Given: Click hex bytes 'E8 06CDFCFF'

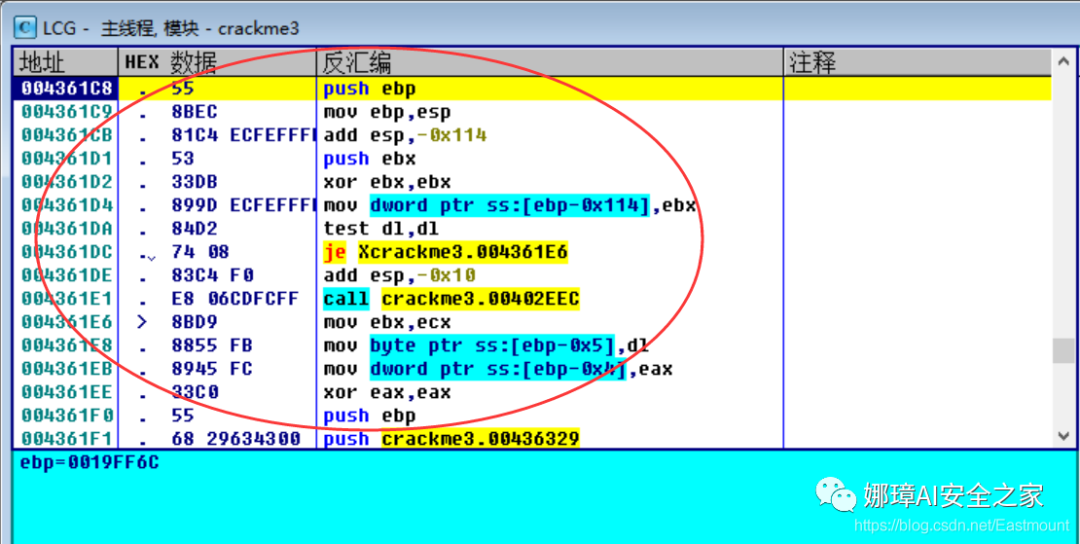Looking at the screenshot, I should pyautogui.click(x=236, y=299).
